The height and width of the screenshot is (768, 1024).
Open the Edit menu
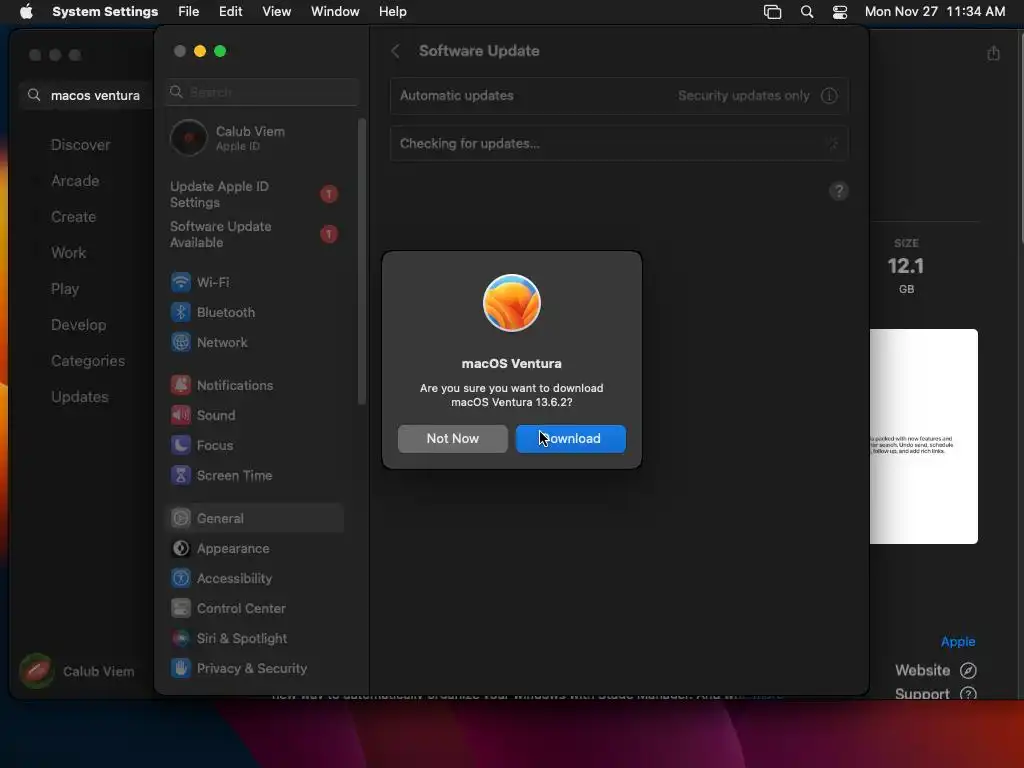tap(231, 11)
